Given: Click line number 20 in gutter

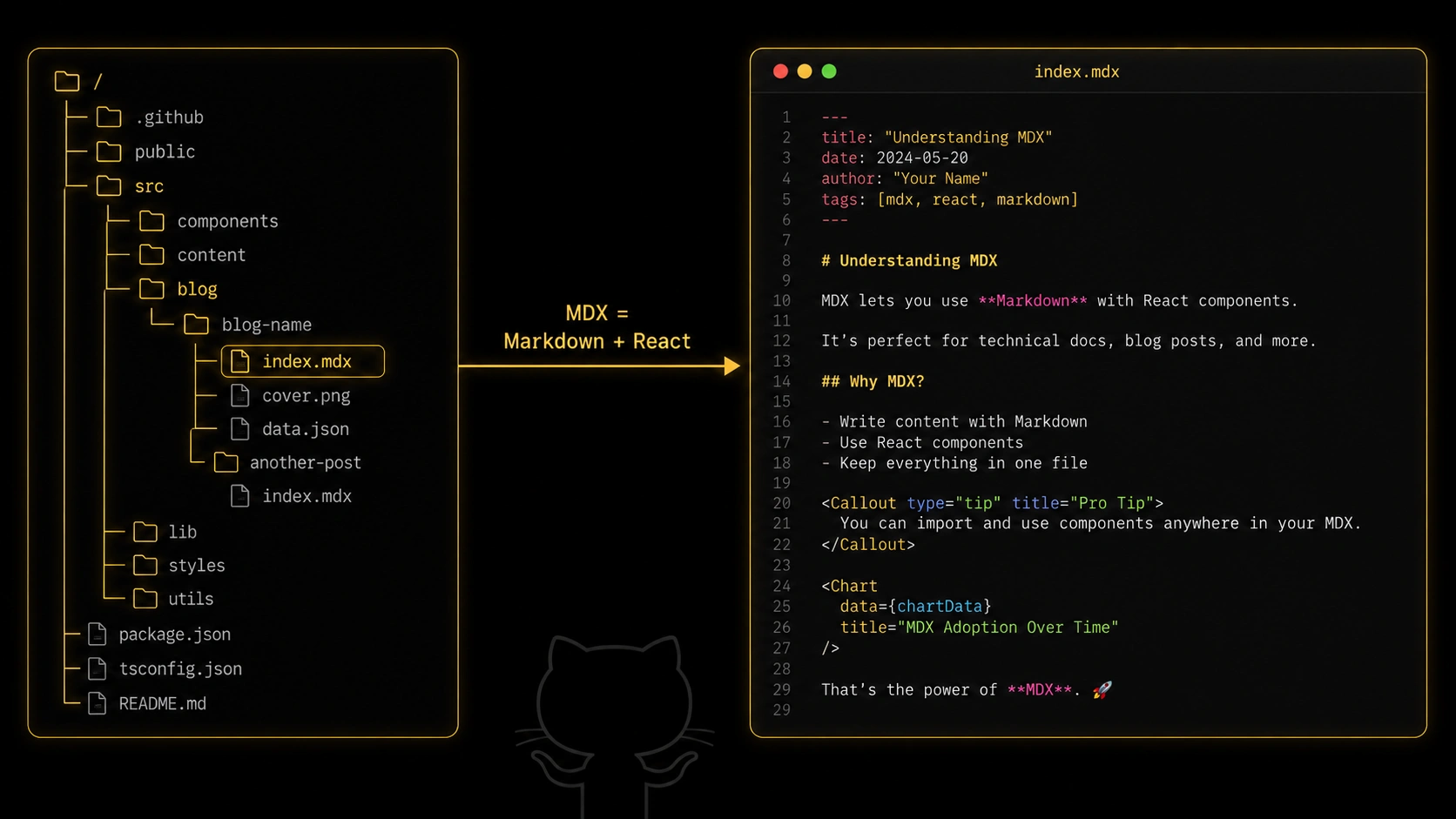Looking at the screenshot, I should (781, 503).
